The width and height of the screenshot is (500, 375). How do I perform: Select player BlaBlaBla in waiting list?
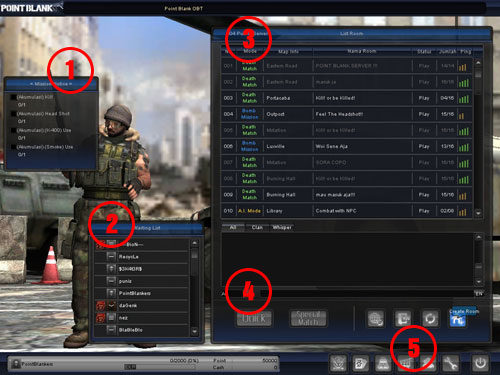(x=142, y=330)
